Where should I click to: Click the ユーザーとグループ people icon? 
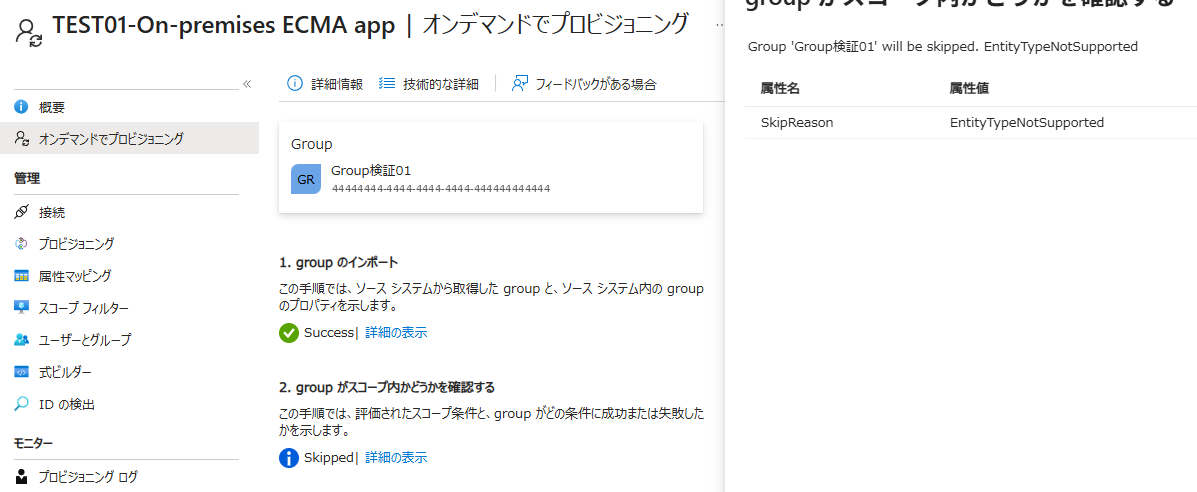pyautogui.click(x=21, y=339)
